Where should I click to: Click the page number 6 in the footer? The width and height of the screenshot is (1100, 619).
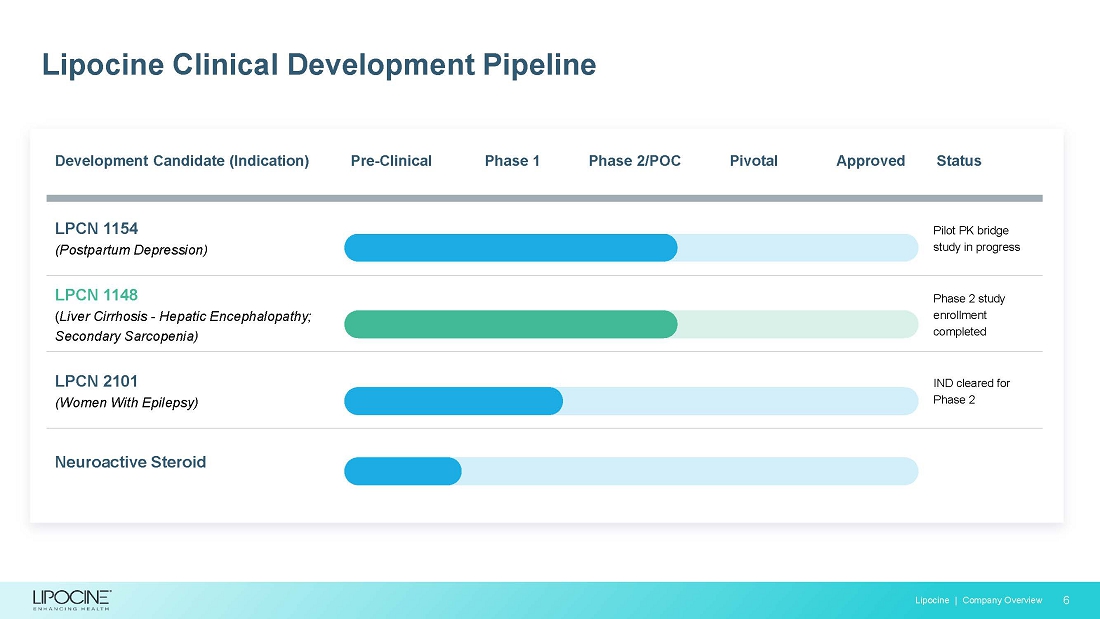click(x=1065, y=600)
